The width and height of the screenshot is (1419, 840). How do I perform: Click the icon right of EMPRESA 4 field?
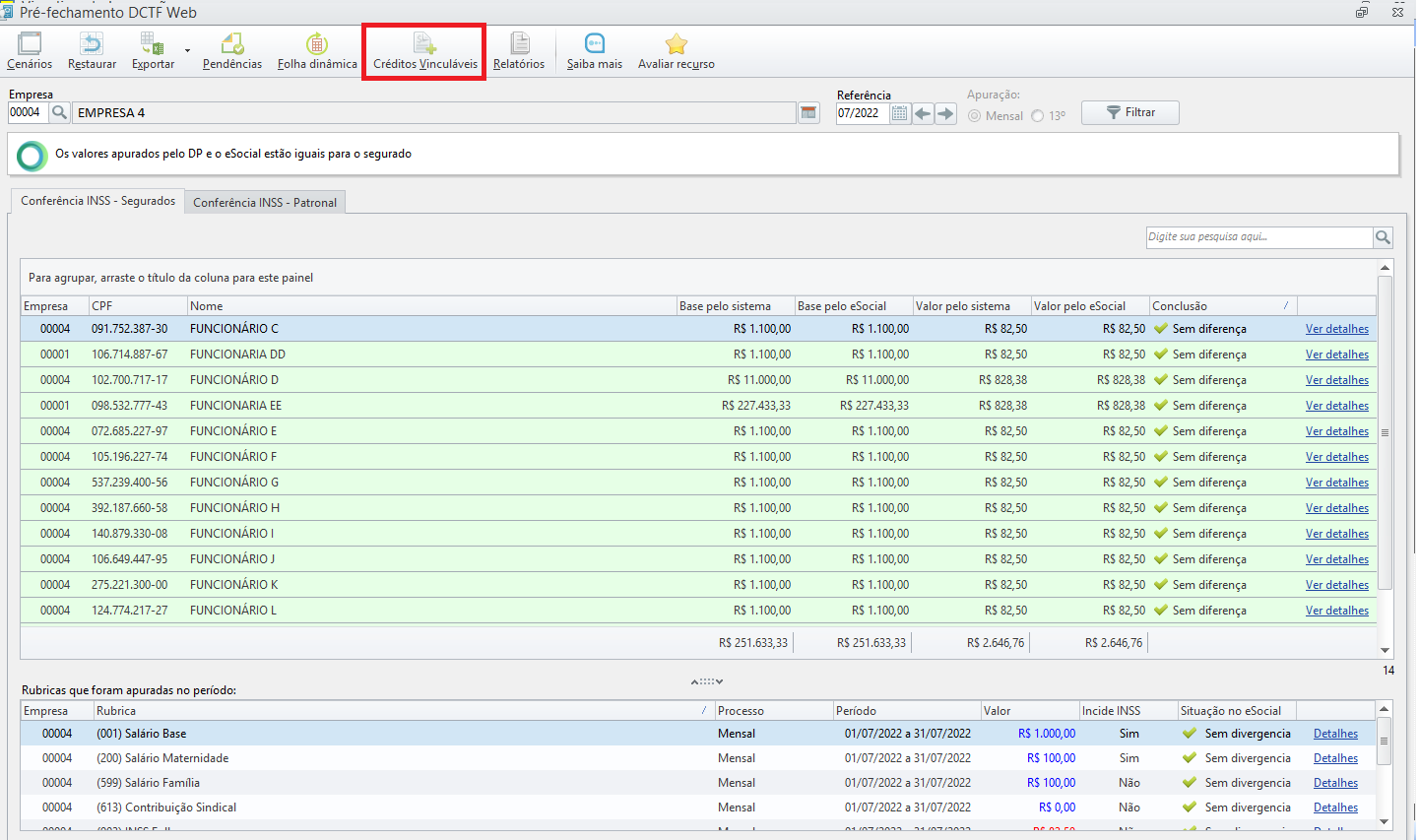pos(808,112)
